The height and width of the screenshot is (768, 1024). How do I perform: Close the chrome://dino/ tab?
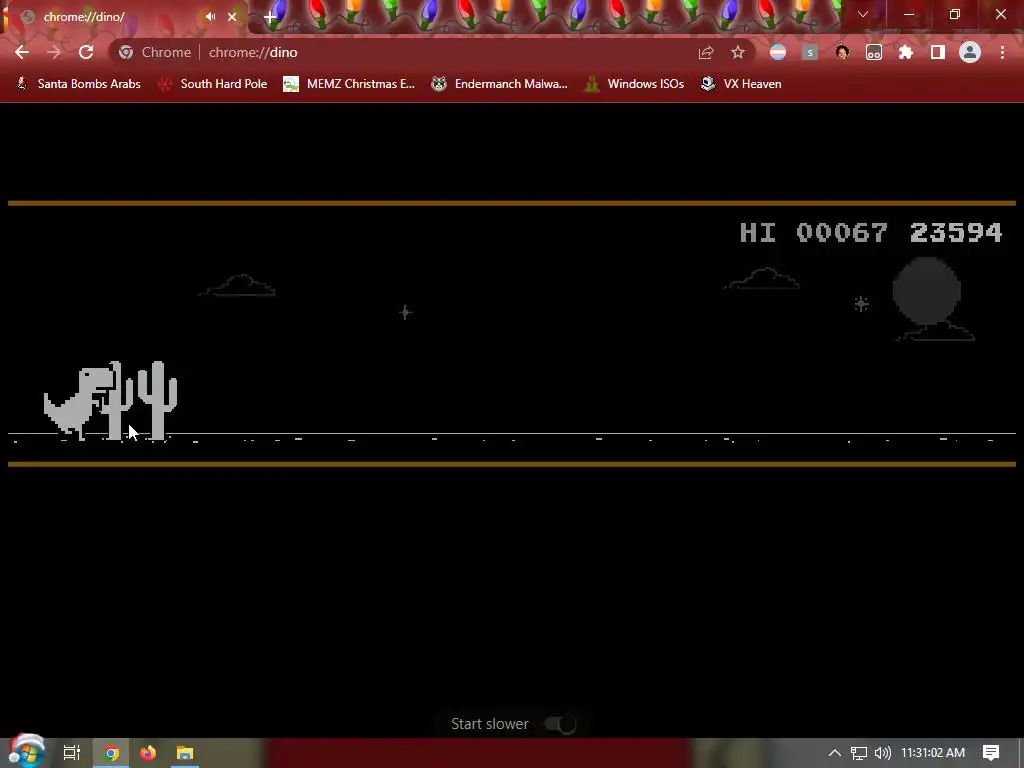click(232, 16)
